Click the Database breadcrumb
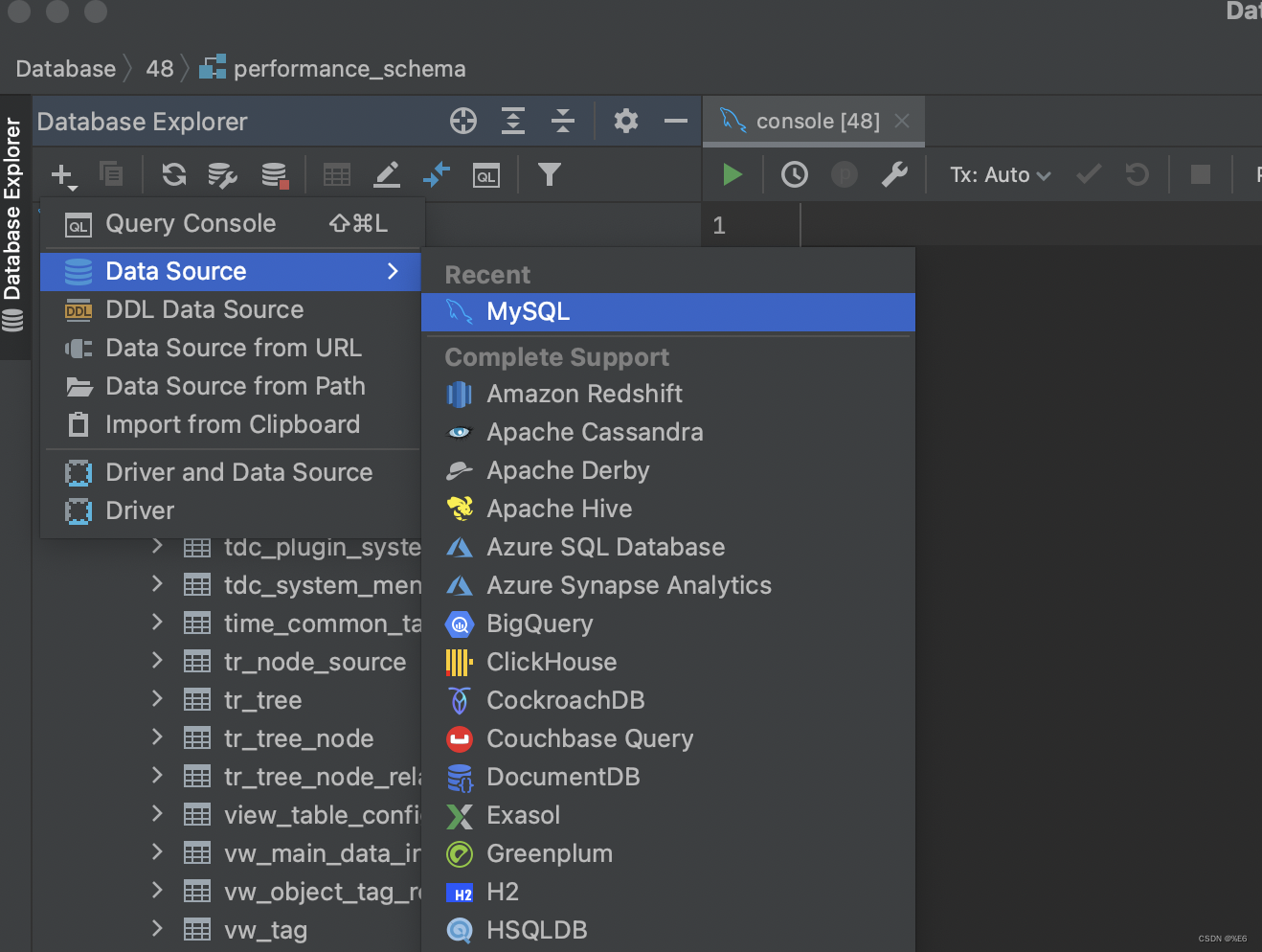 pos(66,69)
